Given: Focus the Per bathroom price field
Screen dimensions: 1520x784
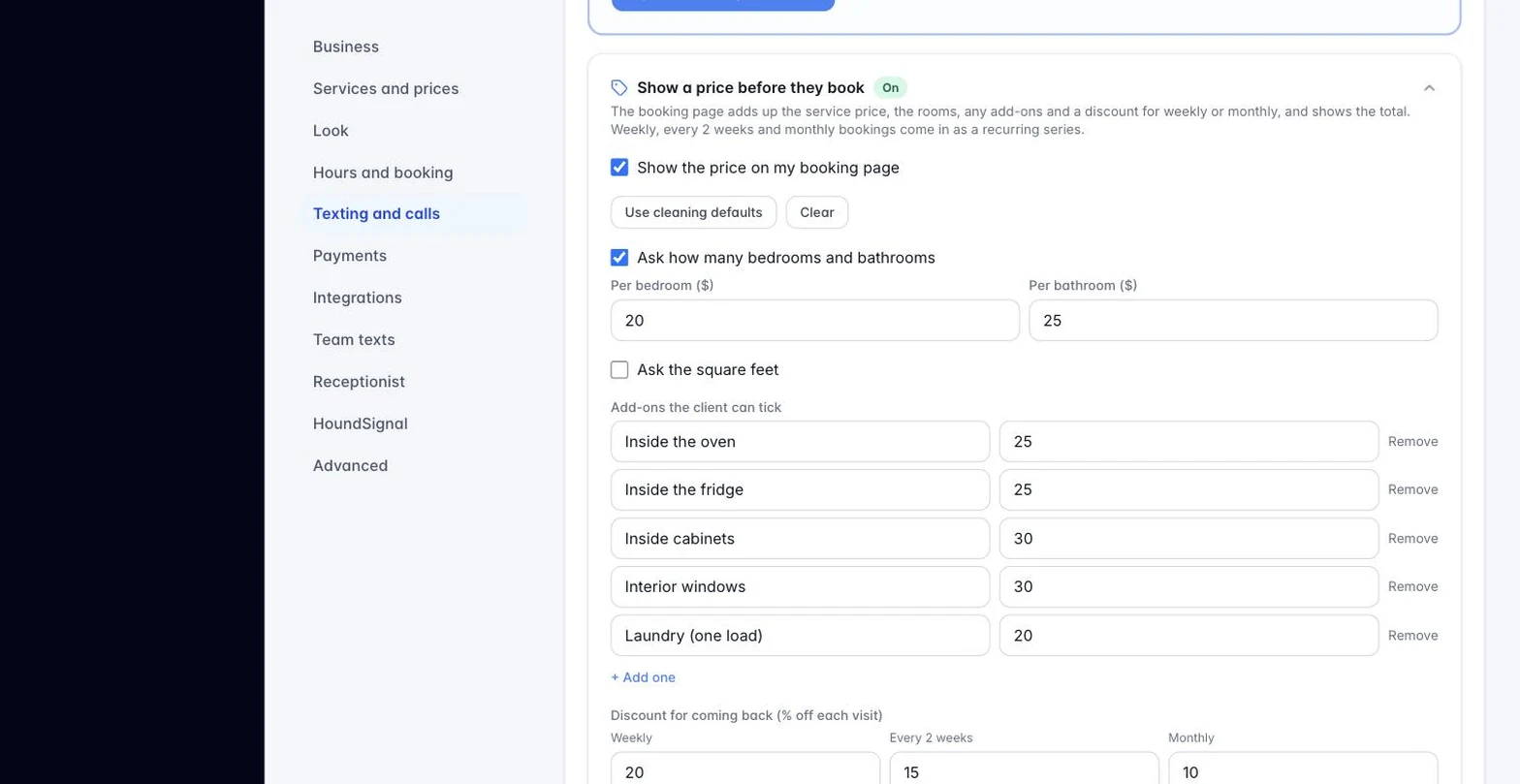Looking at the screenshot, I should point(1233,321).
